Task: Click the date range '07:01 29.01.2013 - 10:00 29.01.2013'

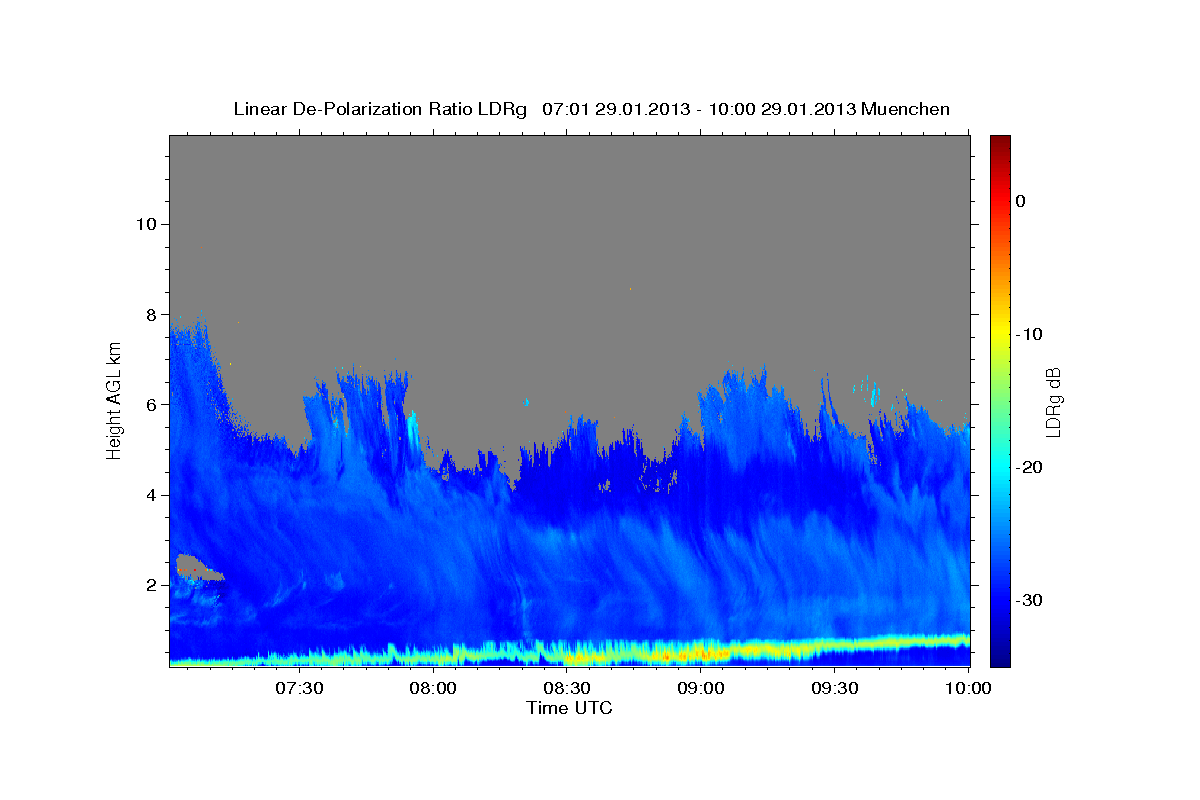Action: pos(699,109)
